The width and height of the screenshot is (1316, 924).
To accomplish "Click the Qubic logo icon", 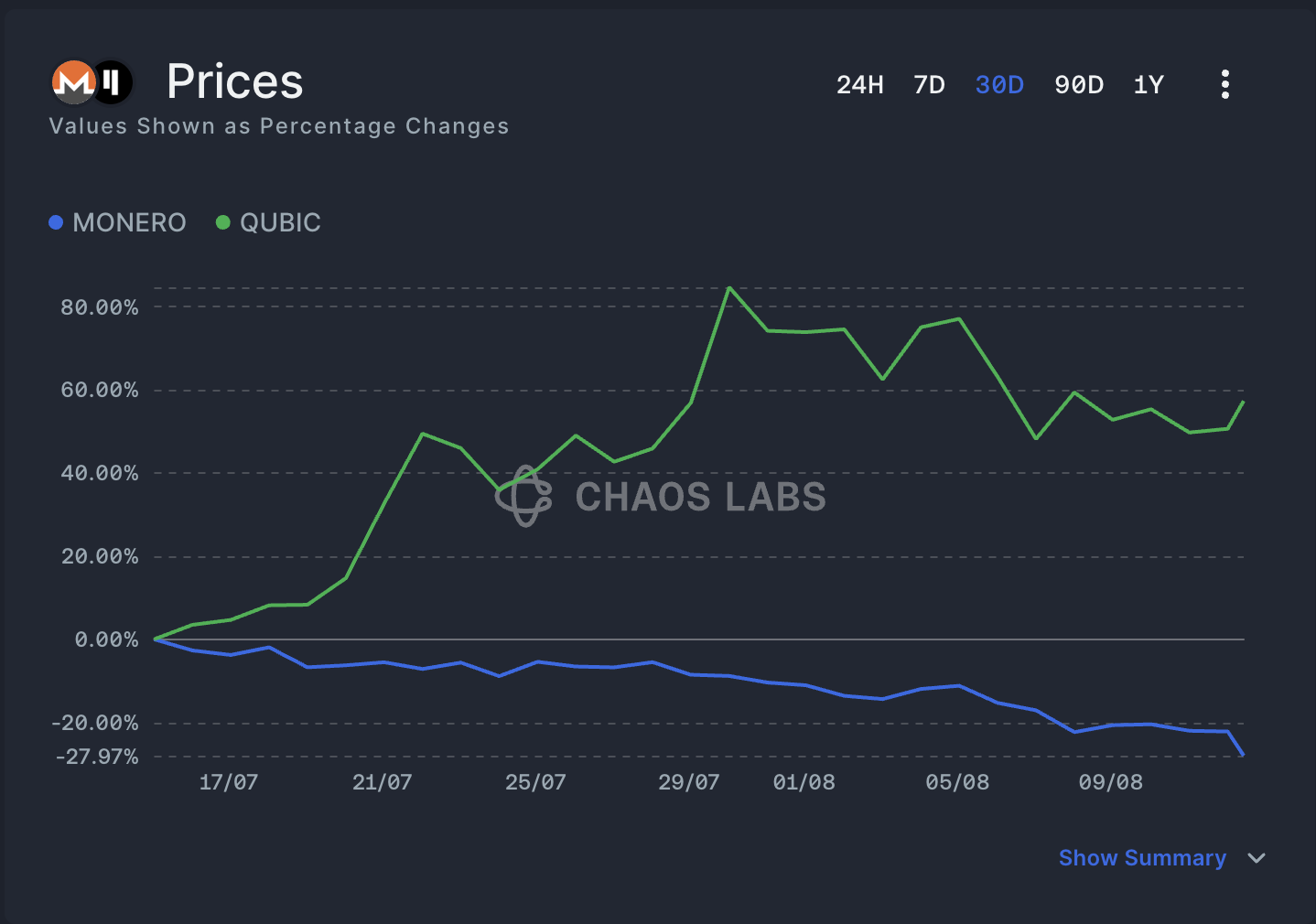I will pos(112,81).
